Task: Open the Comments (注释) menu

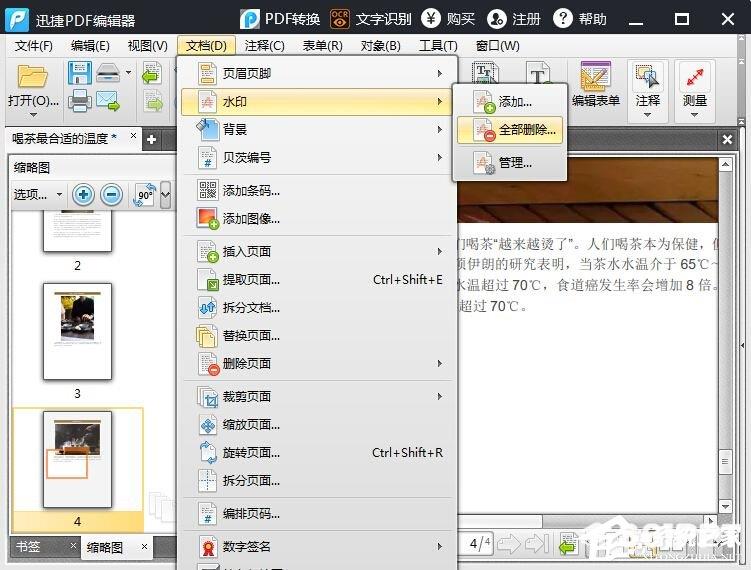Action: point(264,46)
